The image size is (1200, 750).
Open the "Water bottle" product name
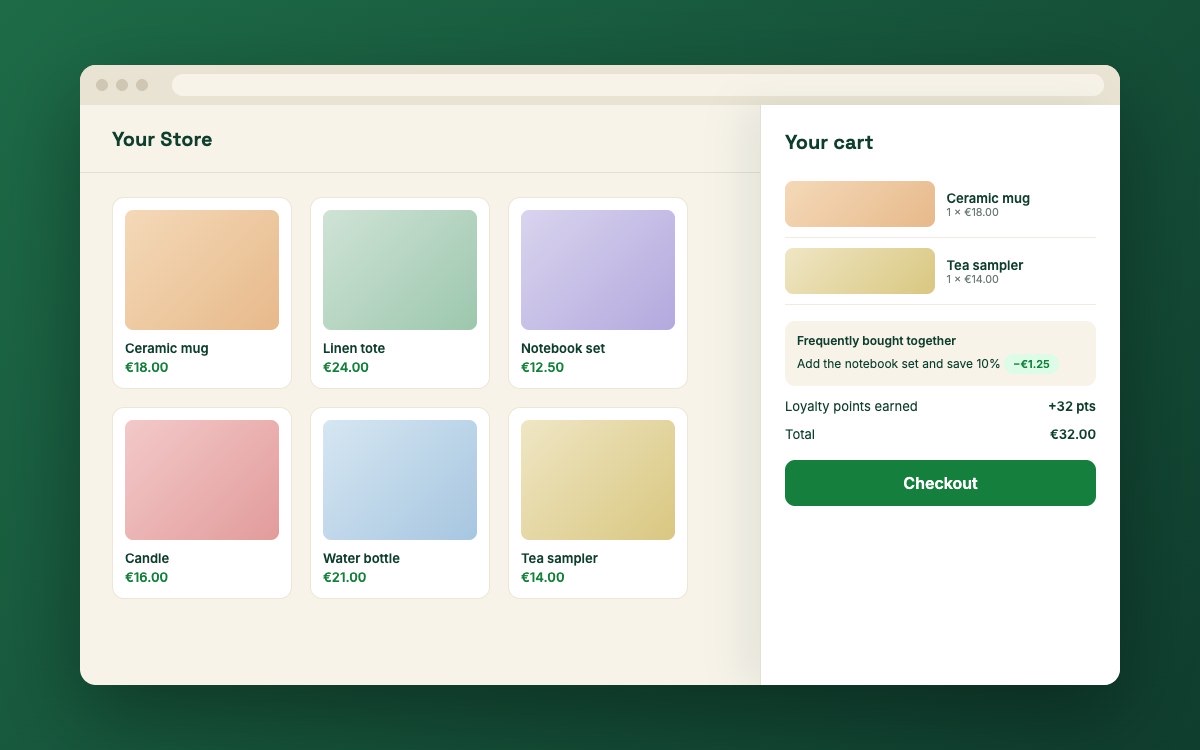(x=361, y=558)
